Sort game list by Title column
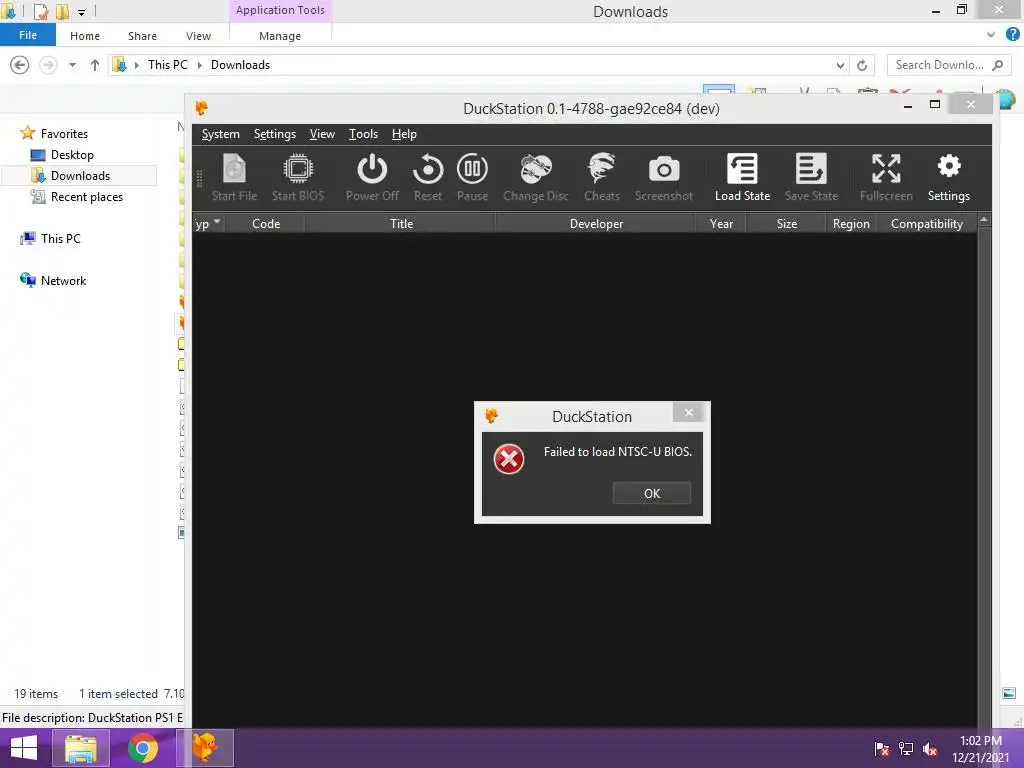The image size is (1024, 768). (x=401, y=223)
